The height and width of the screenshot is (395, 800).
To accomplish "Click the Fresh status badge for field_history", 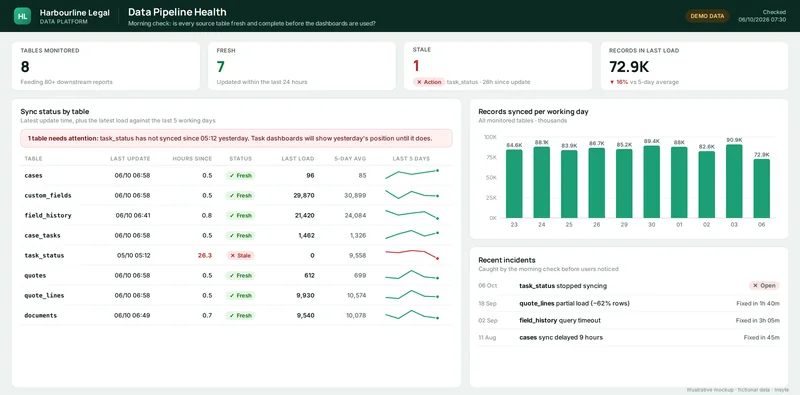I will pos(240,215).
